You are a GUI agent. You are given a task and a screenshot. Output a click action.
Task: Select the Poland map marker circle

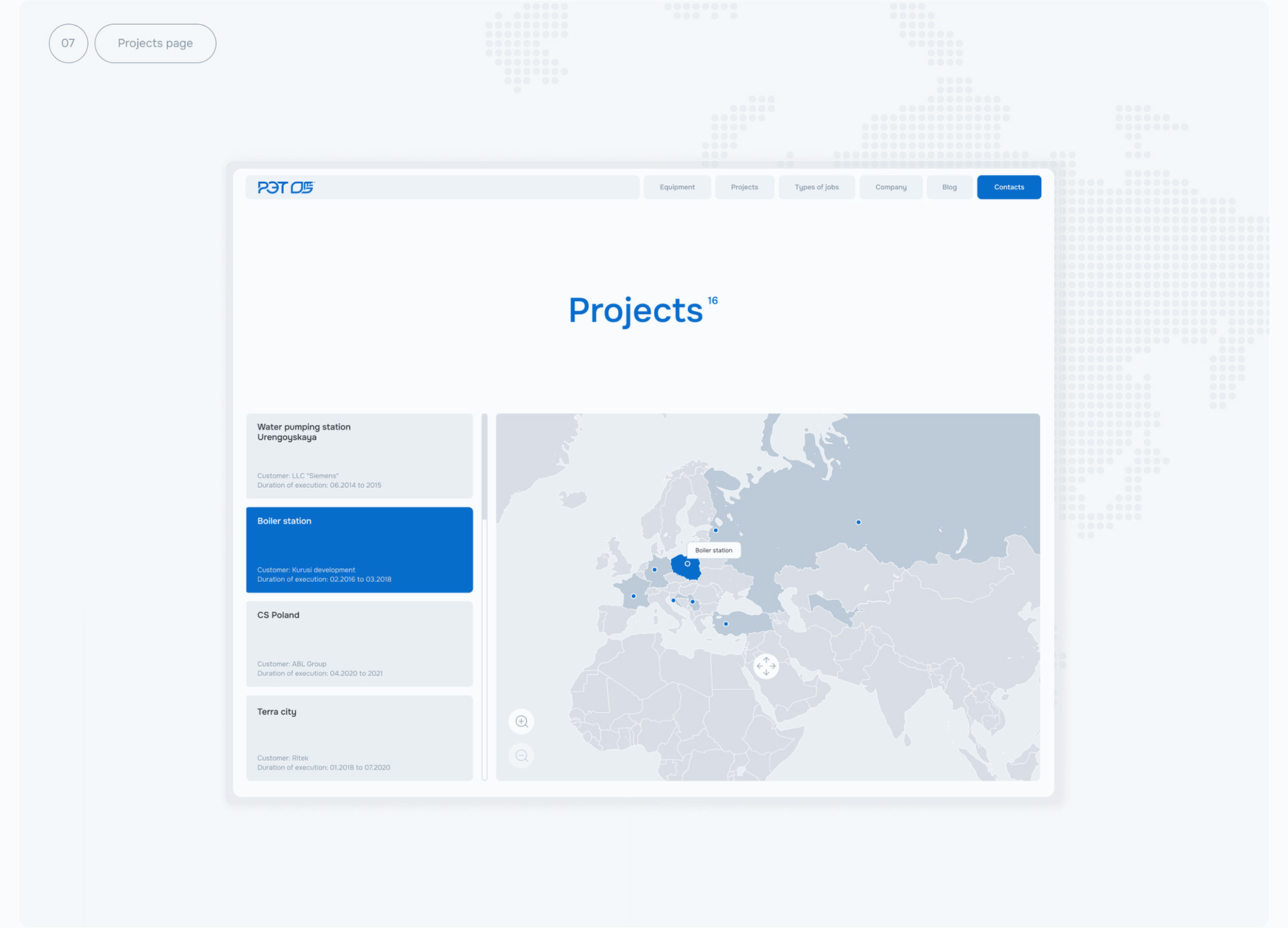[x=688, y=564]
